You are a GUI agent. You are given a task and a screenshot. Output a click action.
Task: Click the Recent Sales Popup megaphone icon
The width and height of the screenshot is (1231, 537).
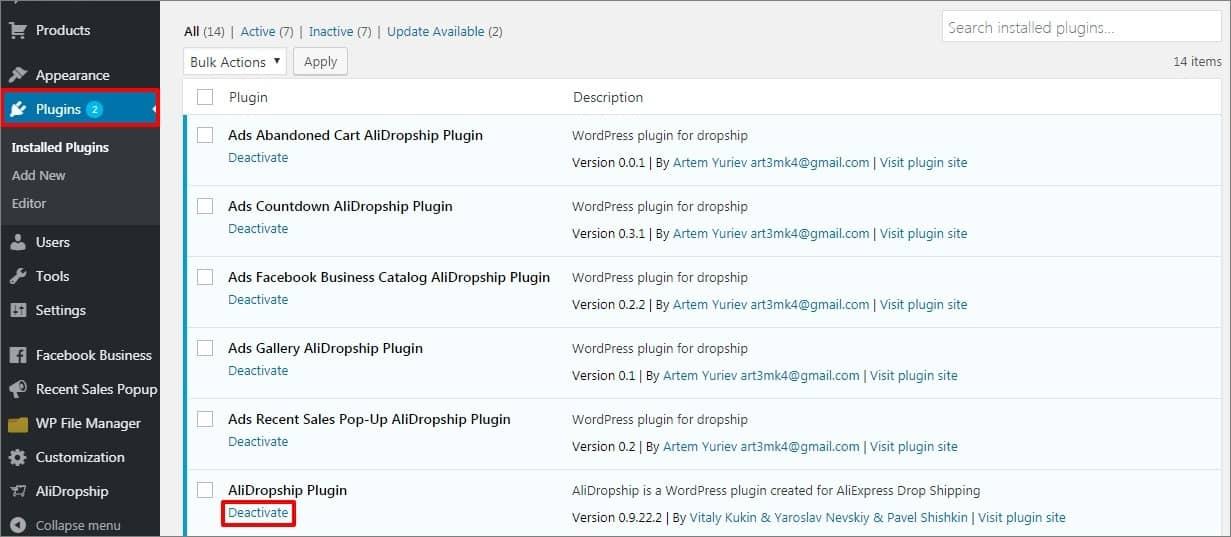[x=17, y=389]
